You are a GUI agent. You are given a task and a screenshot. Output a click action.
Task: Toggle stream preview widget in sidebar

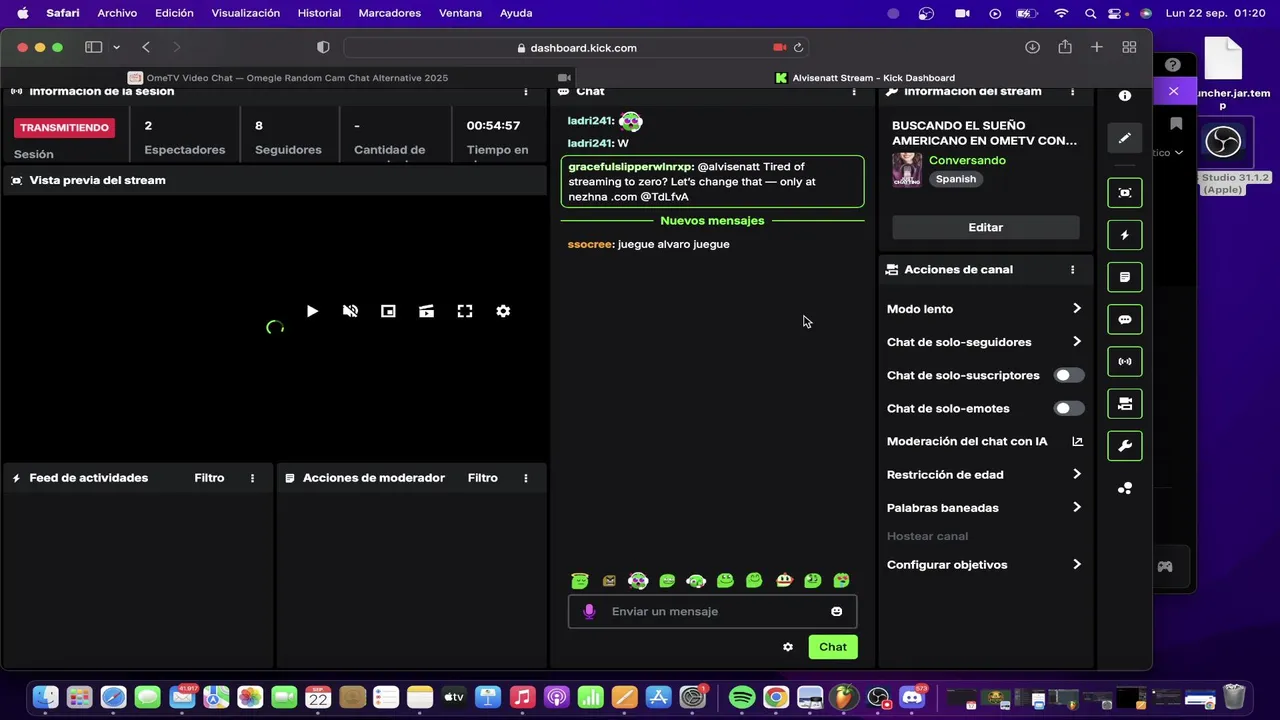pos(1125,193)
